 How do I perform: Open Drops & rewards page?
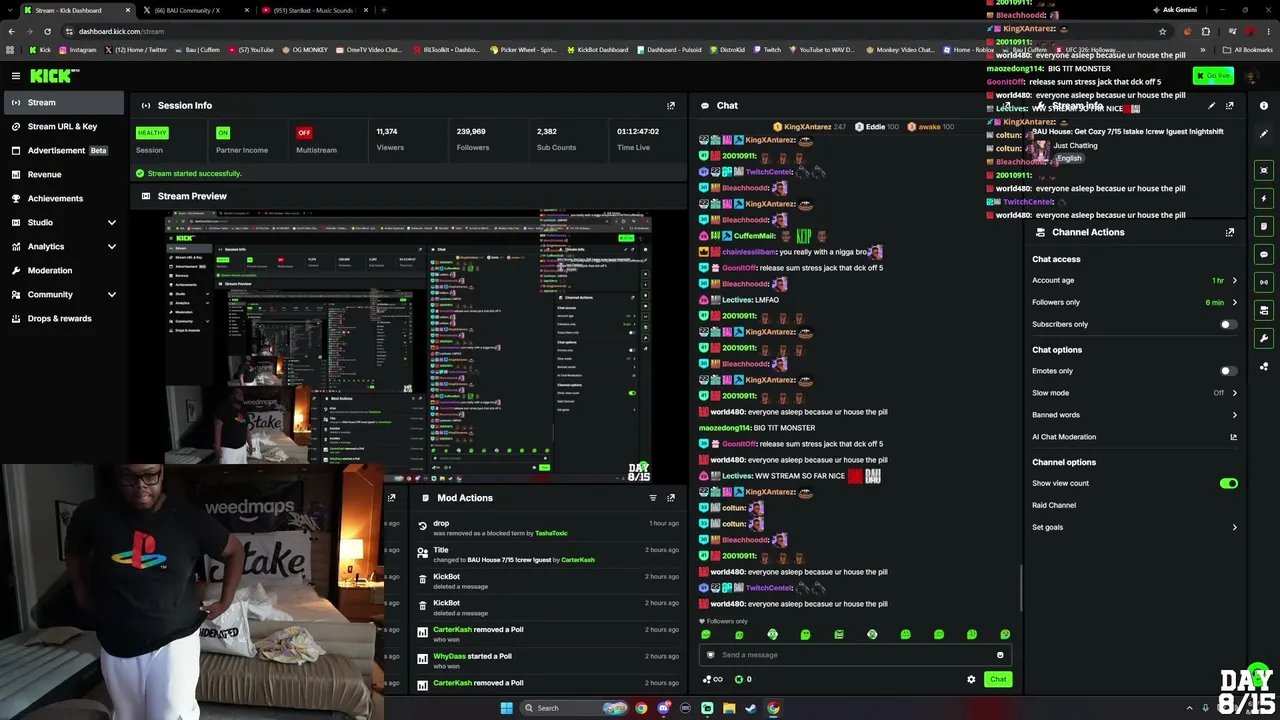click(x=64, y=318)
